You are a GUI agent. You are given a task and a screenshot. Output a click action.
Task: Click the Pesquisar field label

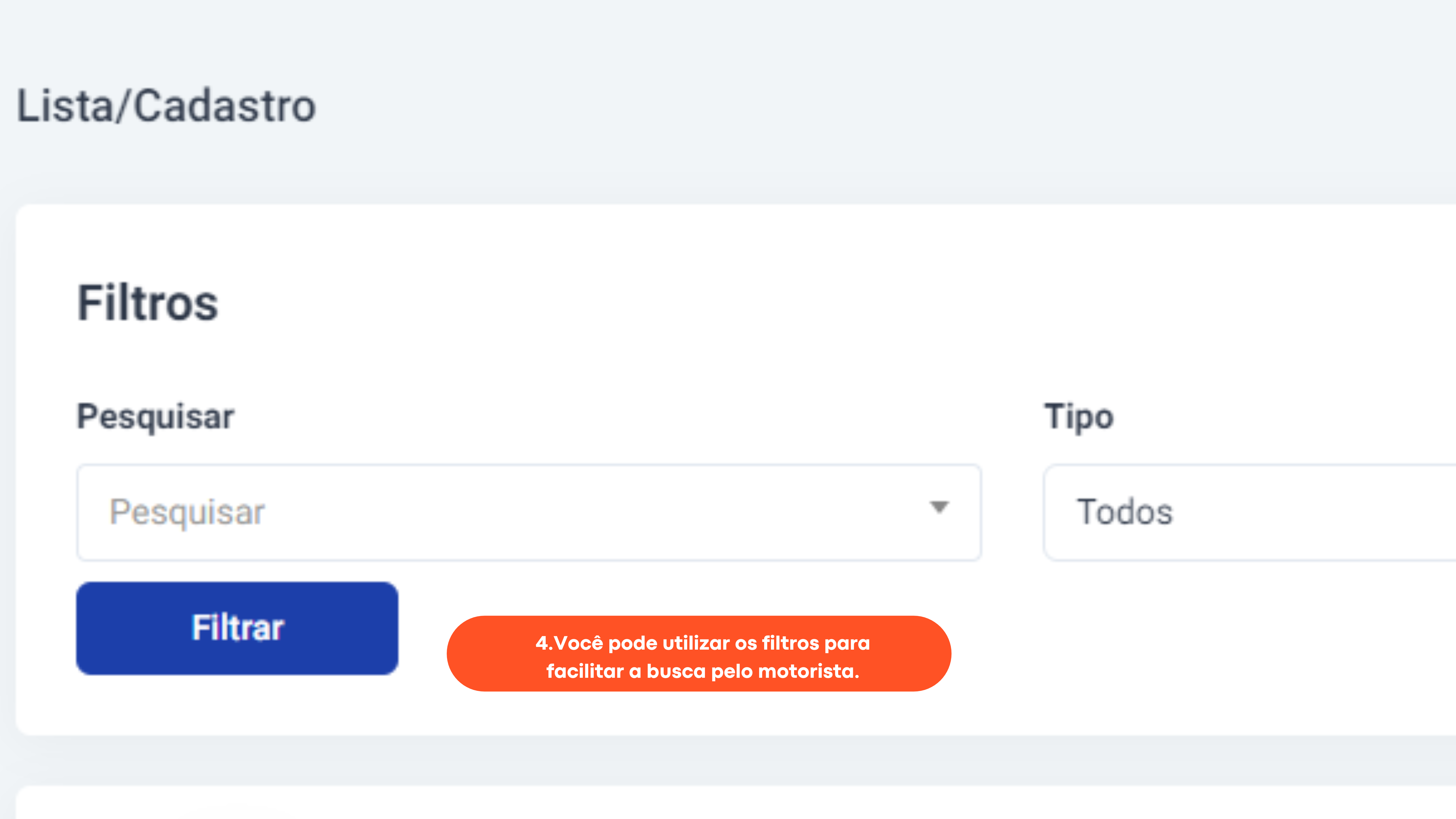(x=156, y=417)
